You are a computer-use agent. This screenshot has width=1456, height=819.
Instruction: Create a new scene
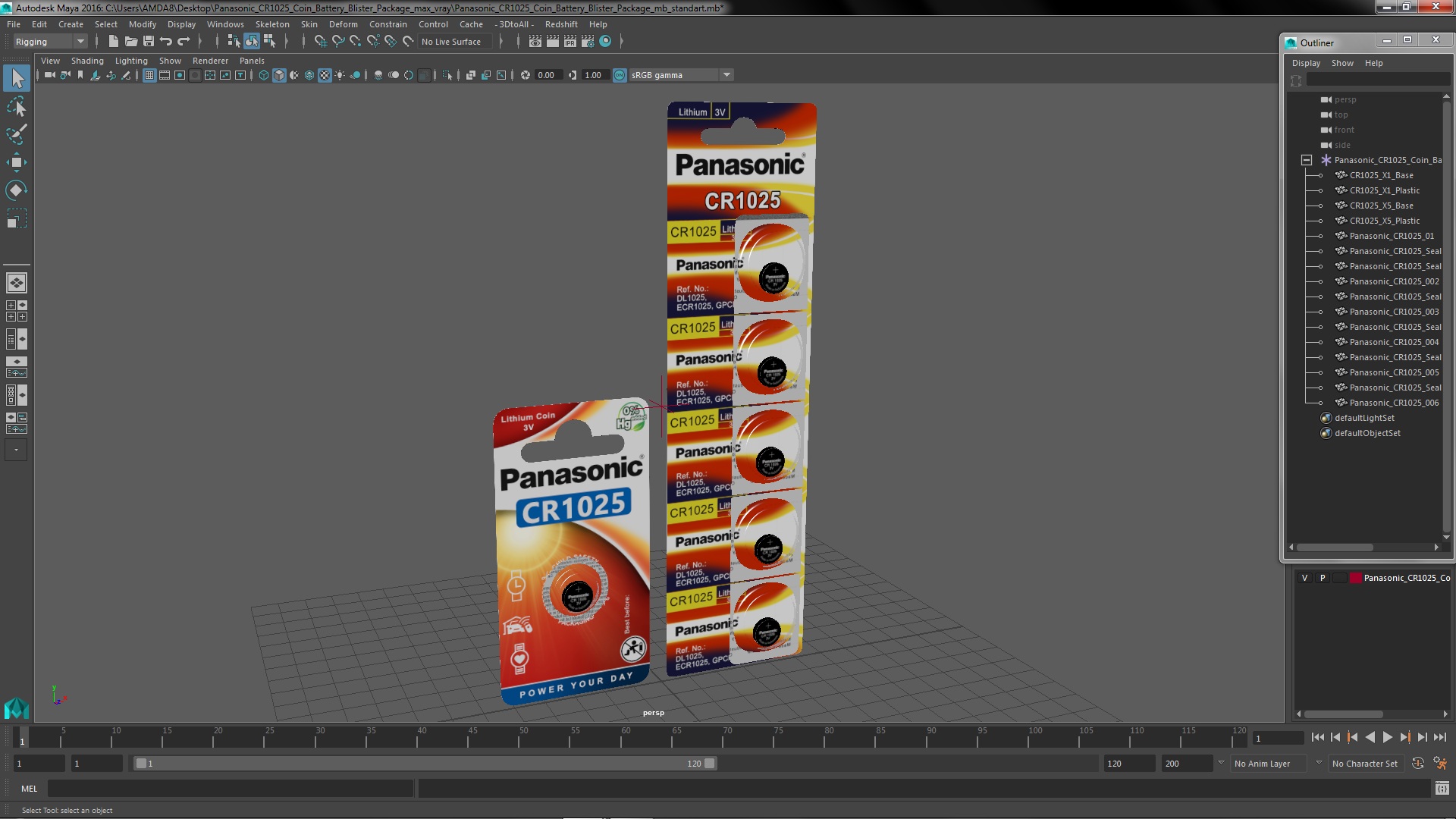click(114, 42)
